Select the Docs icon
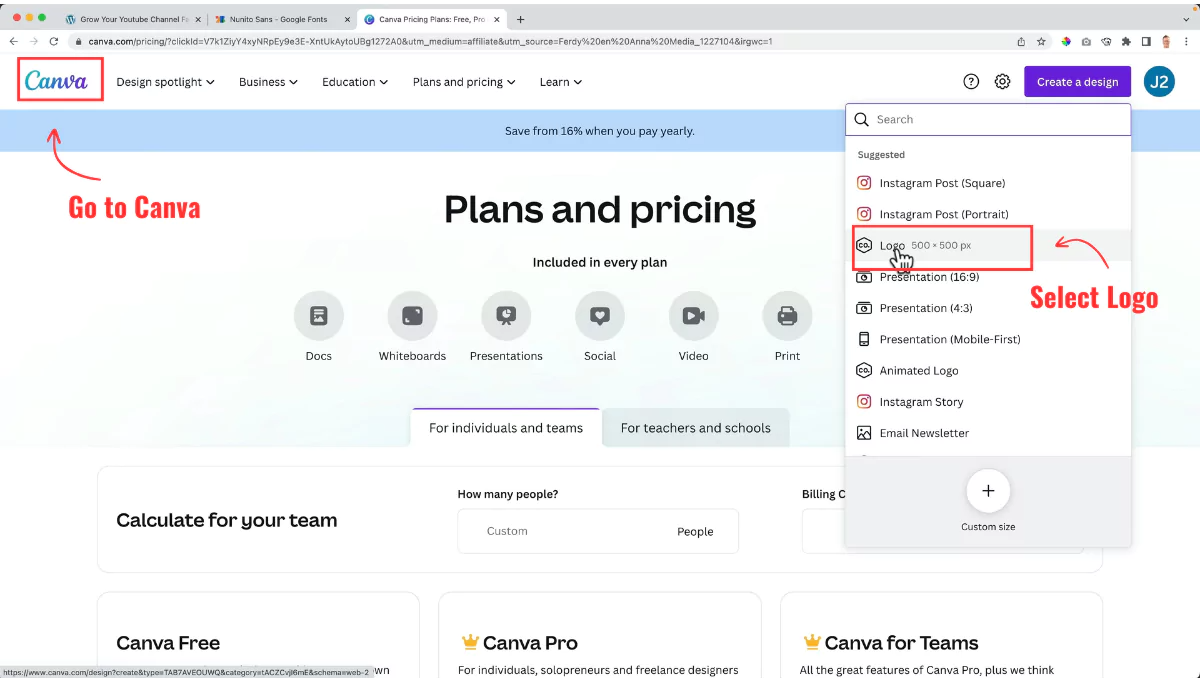1200x678 pixels. [319, 316]
